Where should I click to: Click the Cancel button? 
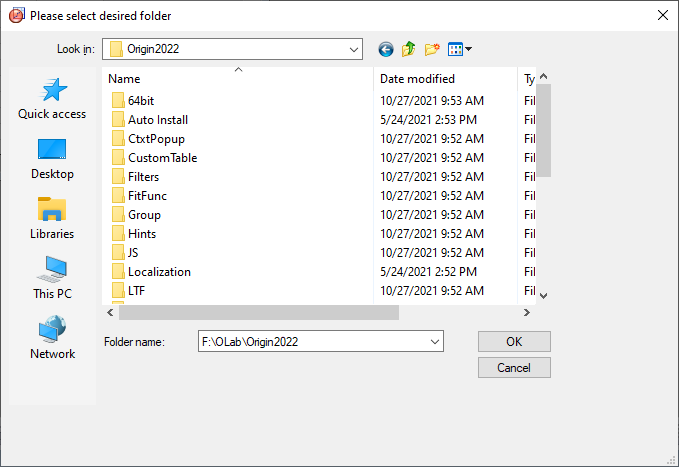[513, 368]
